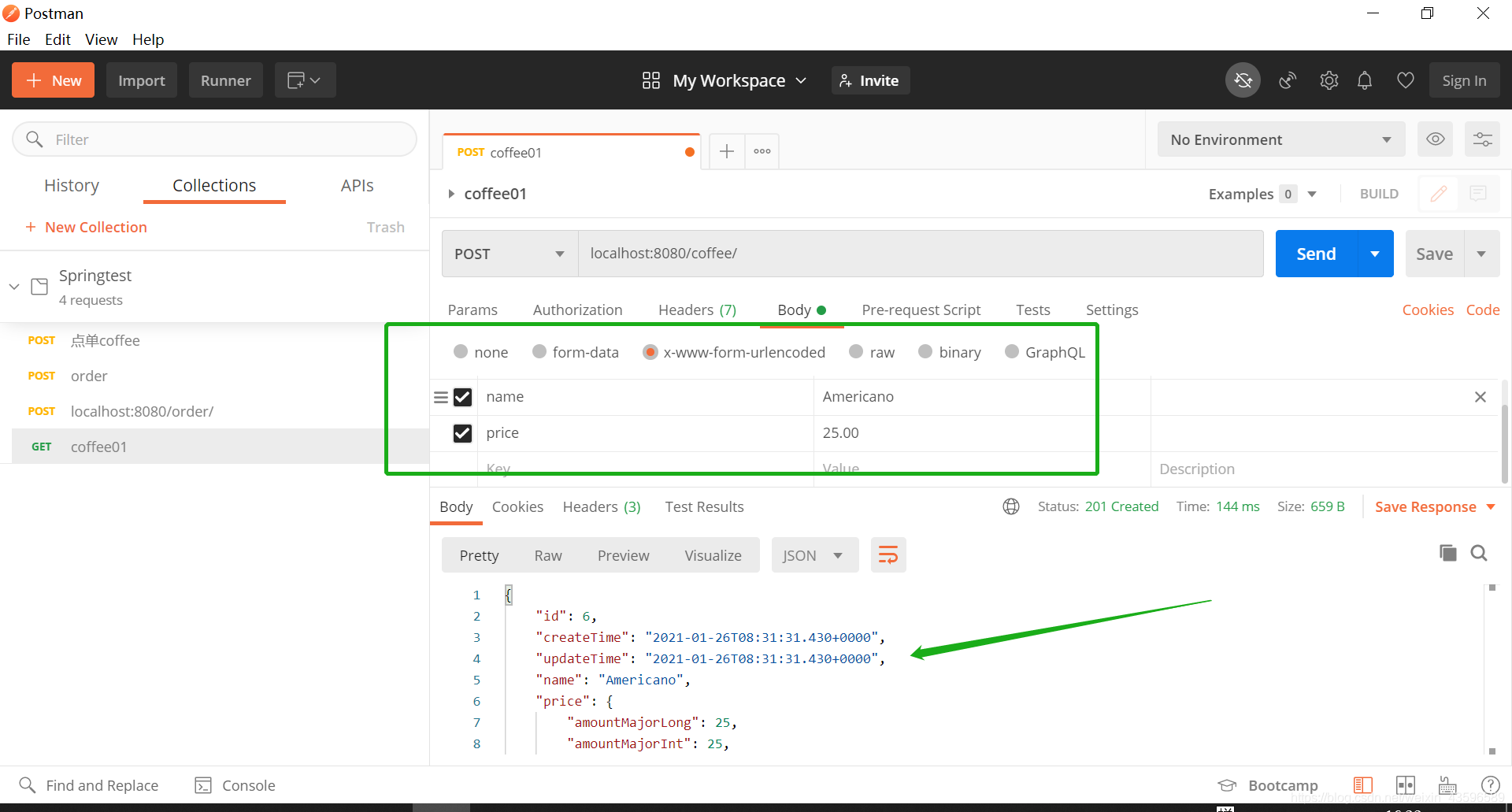Viewport: 1512px width, 812px height.
Task: Click the blue Send button
Action: [x=1316, y=254]
